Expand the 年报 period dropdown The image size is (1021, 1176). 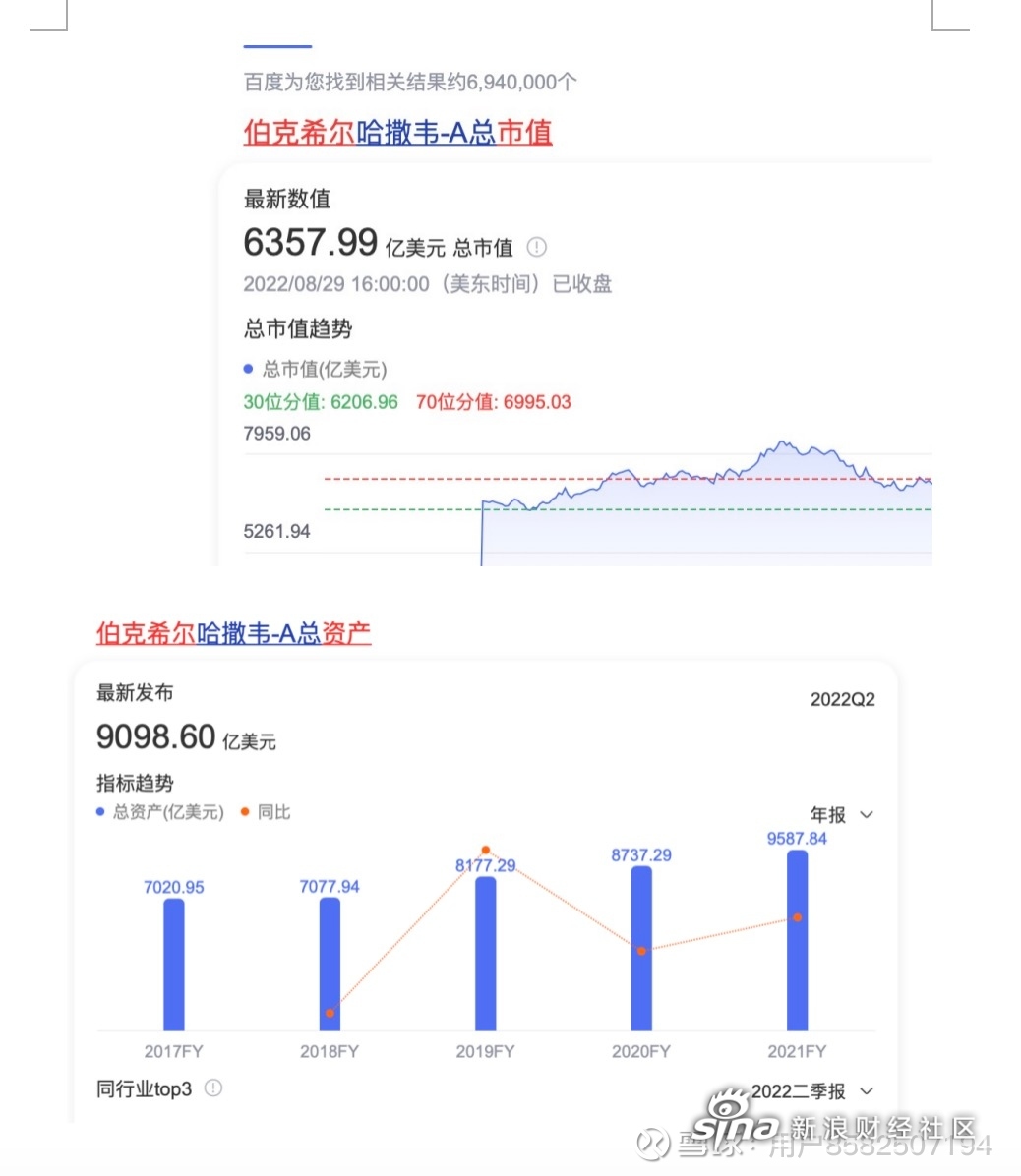pyautogui.click(x=842, y=814)
